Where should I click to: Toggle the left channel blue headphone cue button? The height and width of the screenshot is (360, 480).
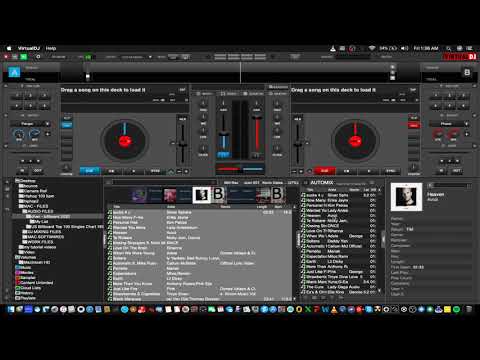point(223,155)
